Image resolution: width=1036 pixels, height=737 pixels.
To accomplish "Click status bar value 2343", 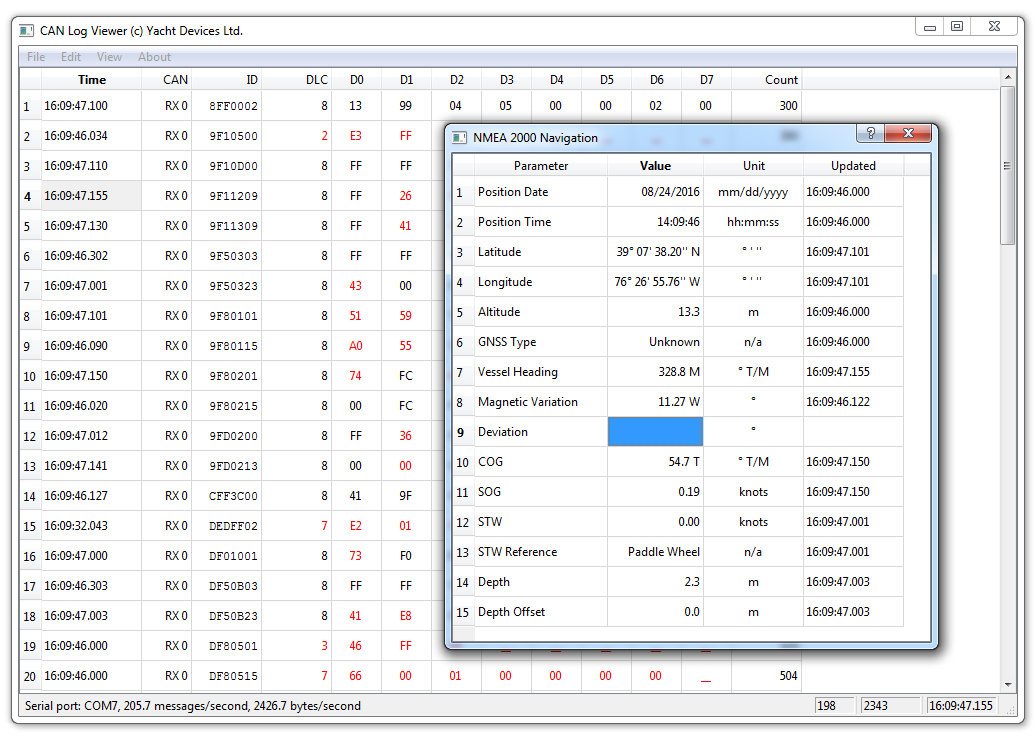I will coord(889,705).
